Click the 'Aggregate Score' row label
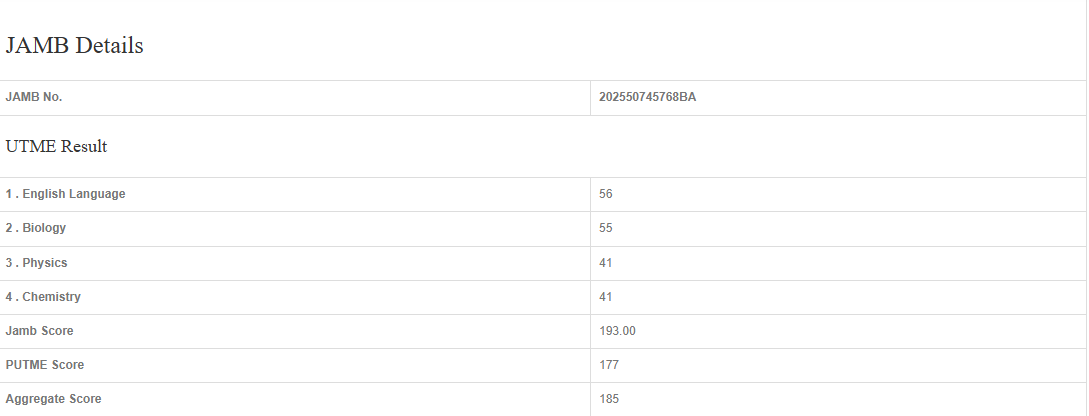 53,399
